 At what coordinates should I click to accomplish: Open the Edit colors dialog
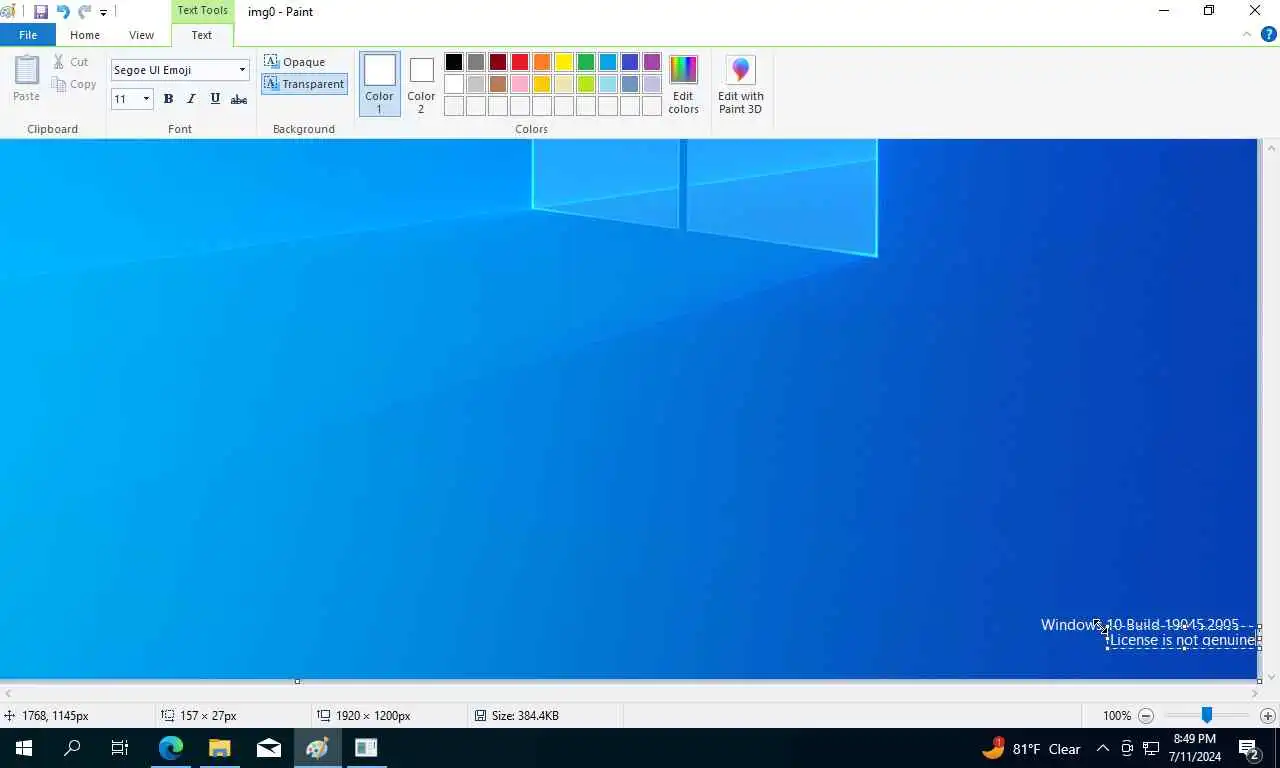tap(683, 84)
